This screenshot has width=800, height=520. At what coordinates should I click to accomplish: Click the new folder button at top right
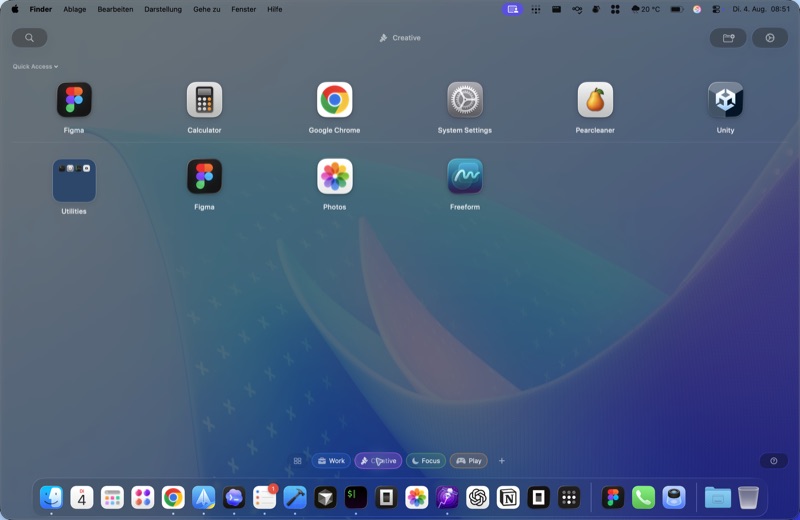(x=728, y=38)
